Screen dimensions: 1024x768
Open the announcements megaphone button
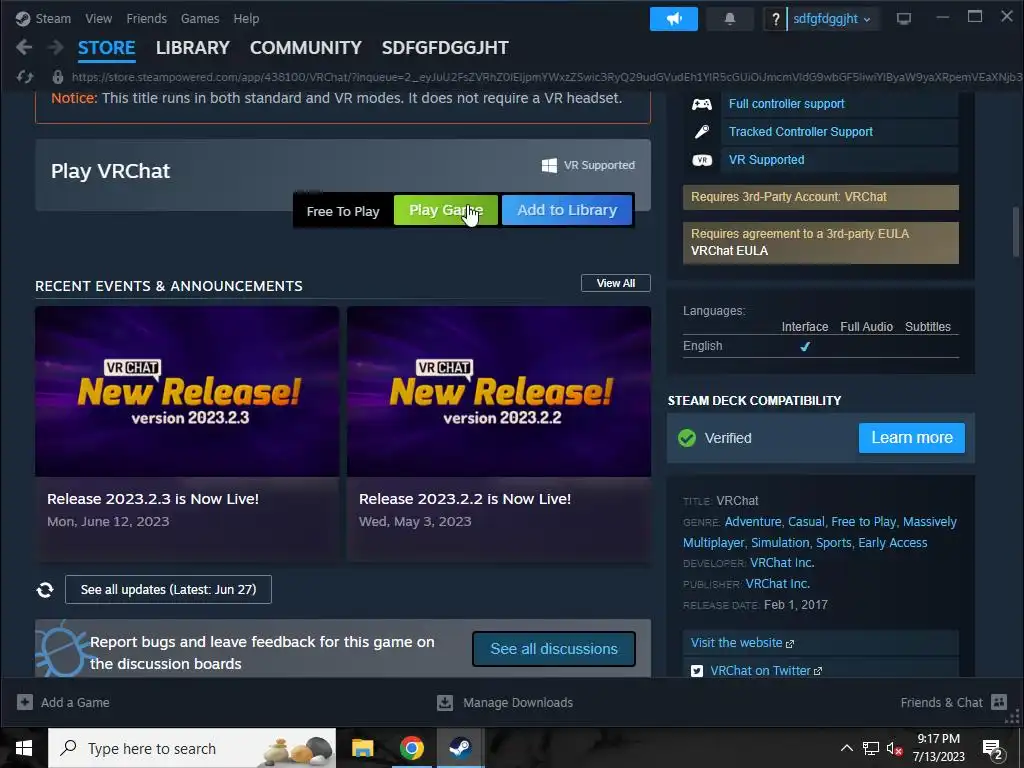pyautogui.click(x=673, y=19)
